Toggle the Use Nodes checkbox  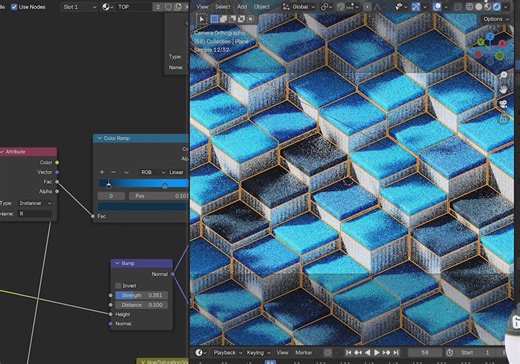coord(14,7)
